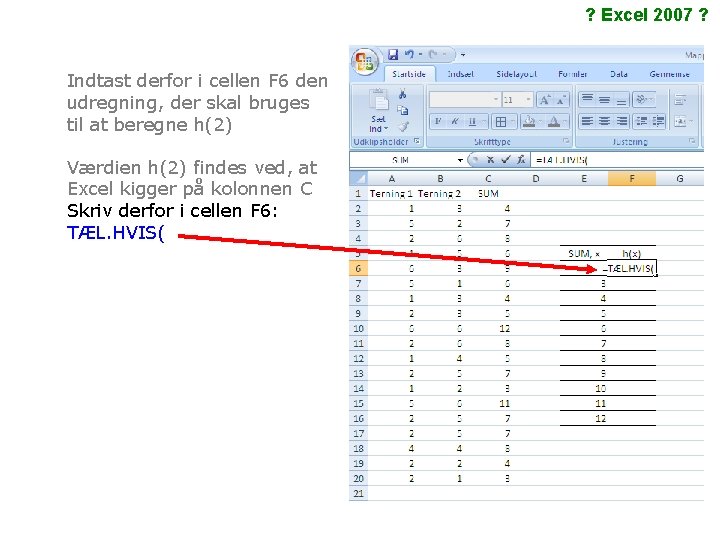Open the Gennemse tab

pos(669,74)
